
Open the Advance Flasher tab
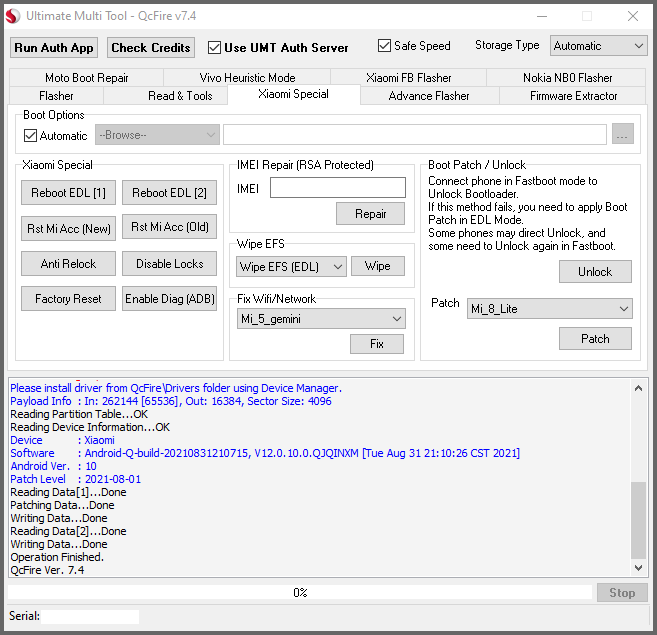[429, 96]
